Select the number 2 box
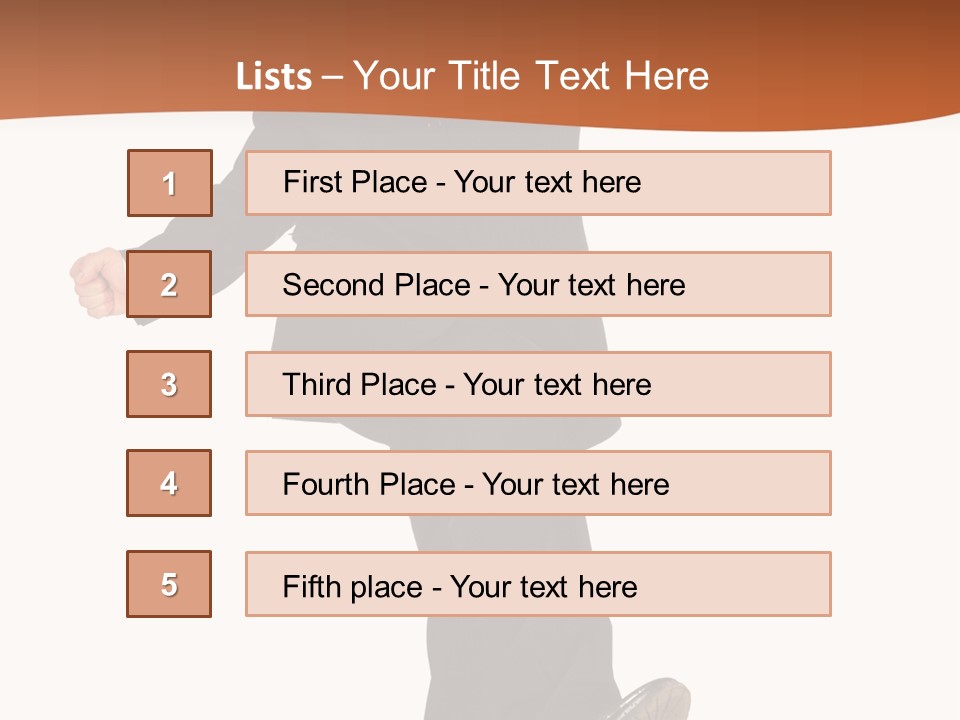Image resolution: width=960 pixels, height=720 pixels. click(x=169, y=284)
